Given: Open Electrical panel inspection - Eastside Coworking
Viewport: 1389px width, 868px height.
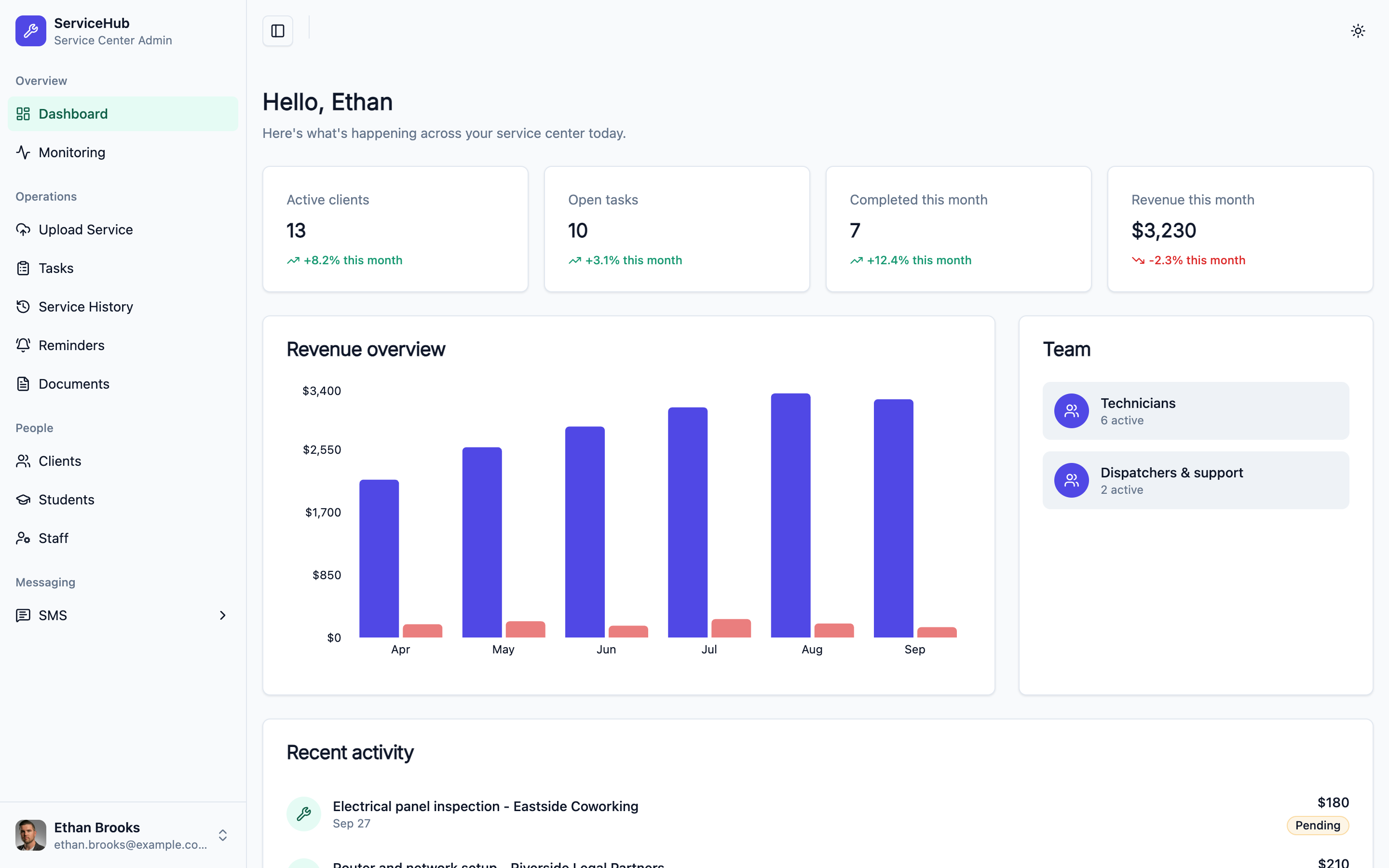Looking at the screenshot, I should pos(486,807).
